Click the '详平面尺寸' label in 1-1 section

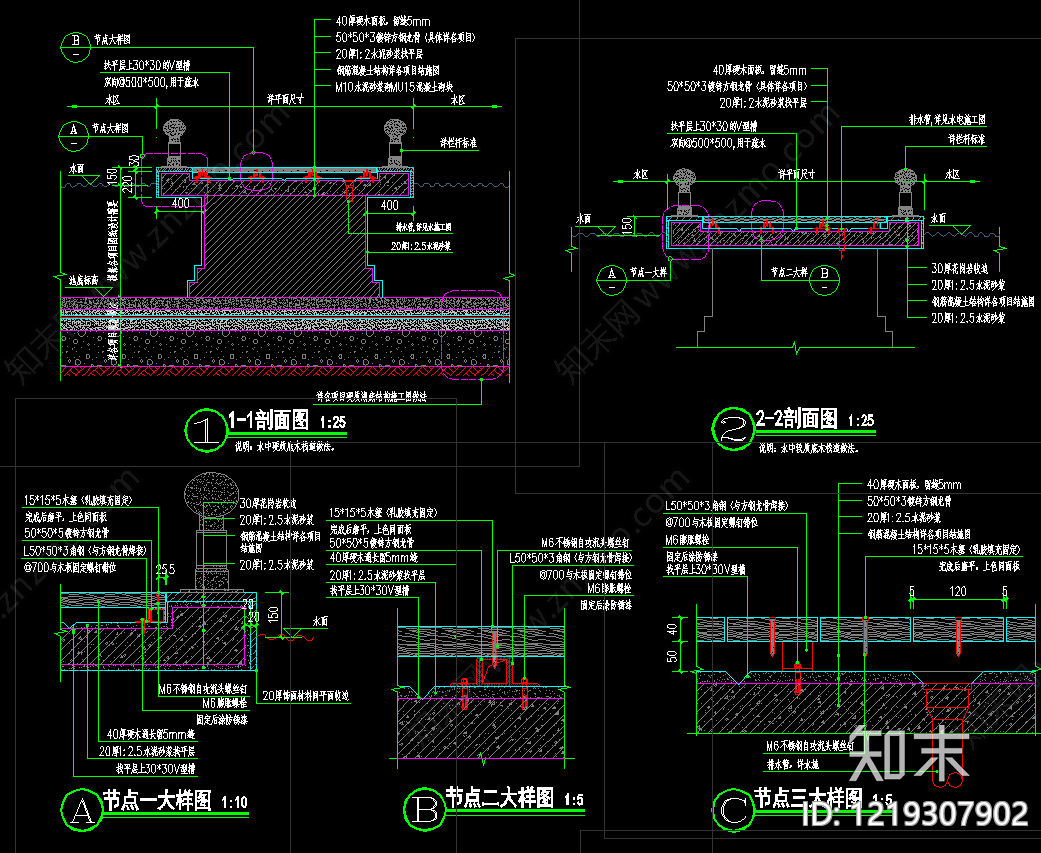point(285,99)
